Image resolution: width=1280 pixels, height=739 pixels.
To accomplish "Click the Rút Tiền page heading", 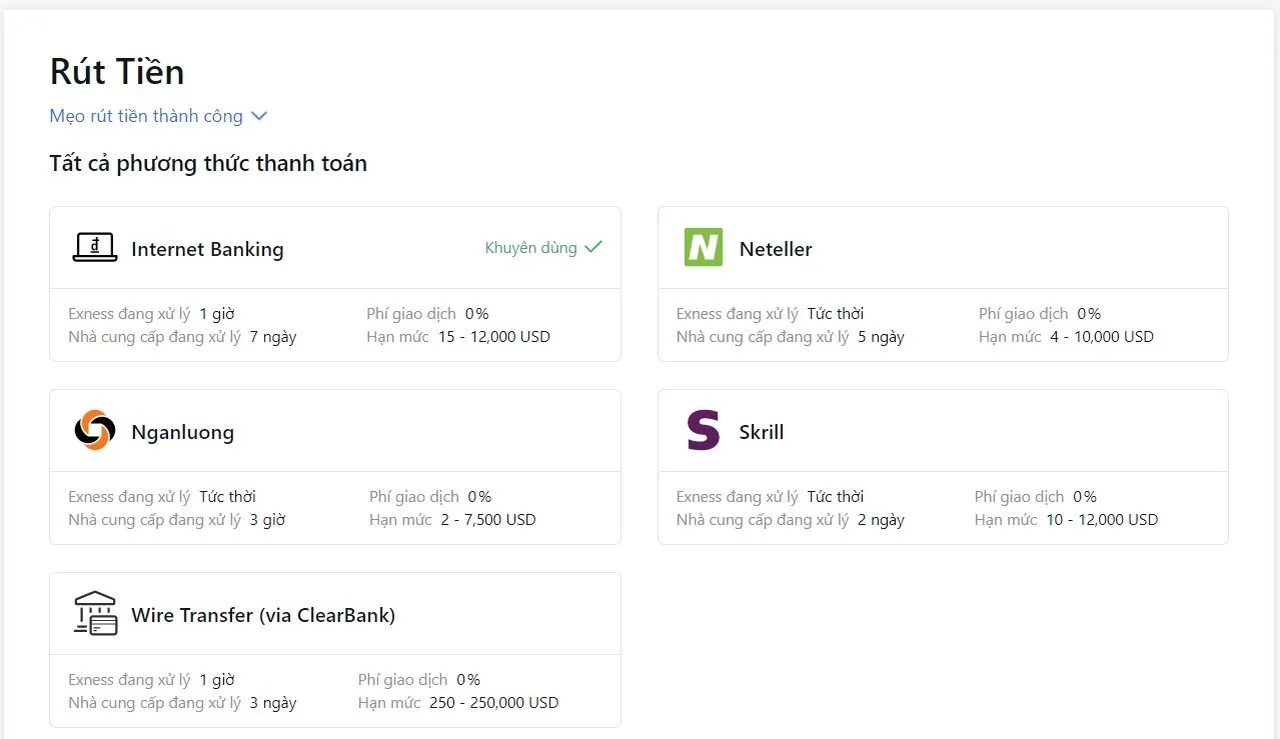I will (117, 72).
